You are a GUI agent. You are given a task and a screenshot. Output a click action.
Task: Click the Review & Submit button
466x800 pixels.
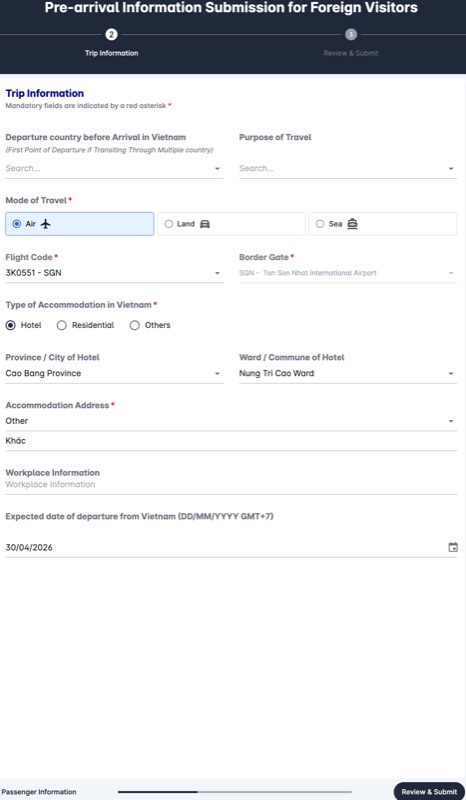point(429,791)
